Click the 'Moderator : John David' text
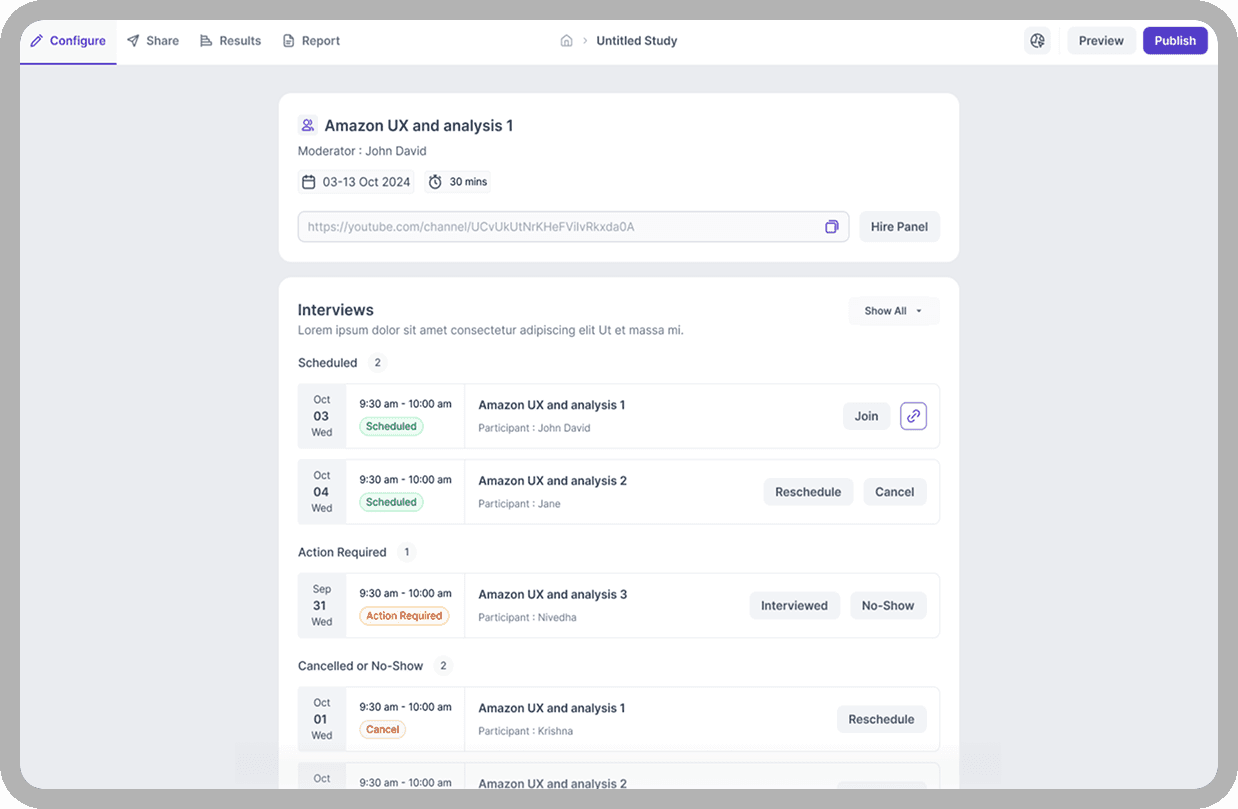 [362, 151]
